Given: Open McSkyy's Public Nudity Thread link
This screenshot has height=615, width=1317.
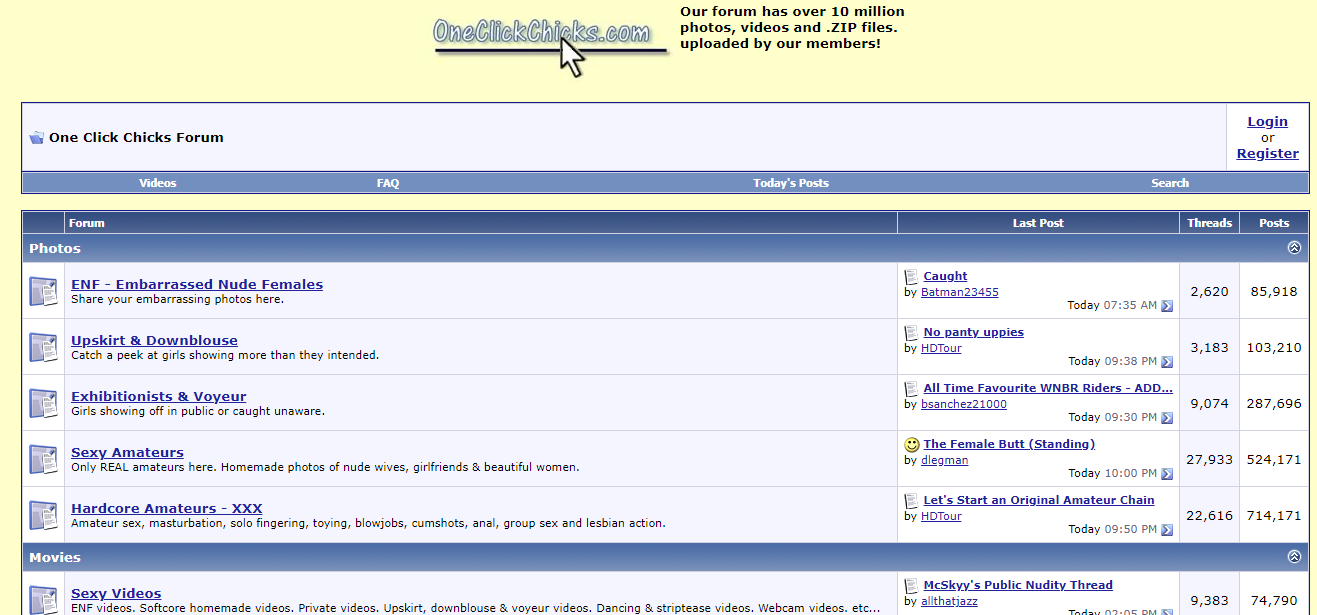Looking at the screenshot, I should click(1017, 585).
